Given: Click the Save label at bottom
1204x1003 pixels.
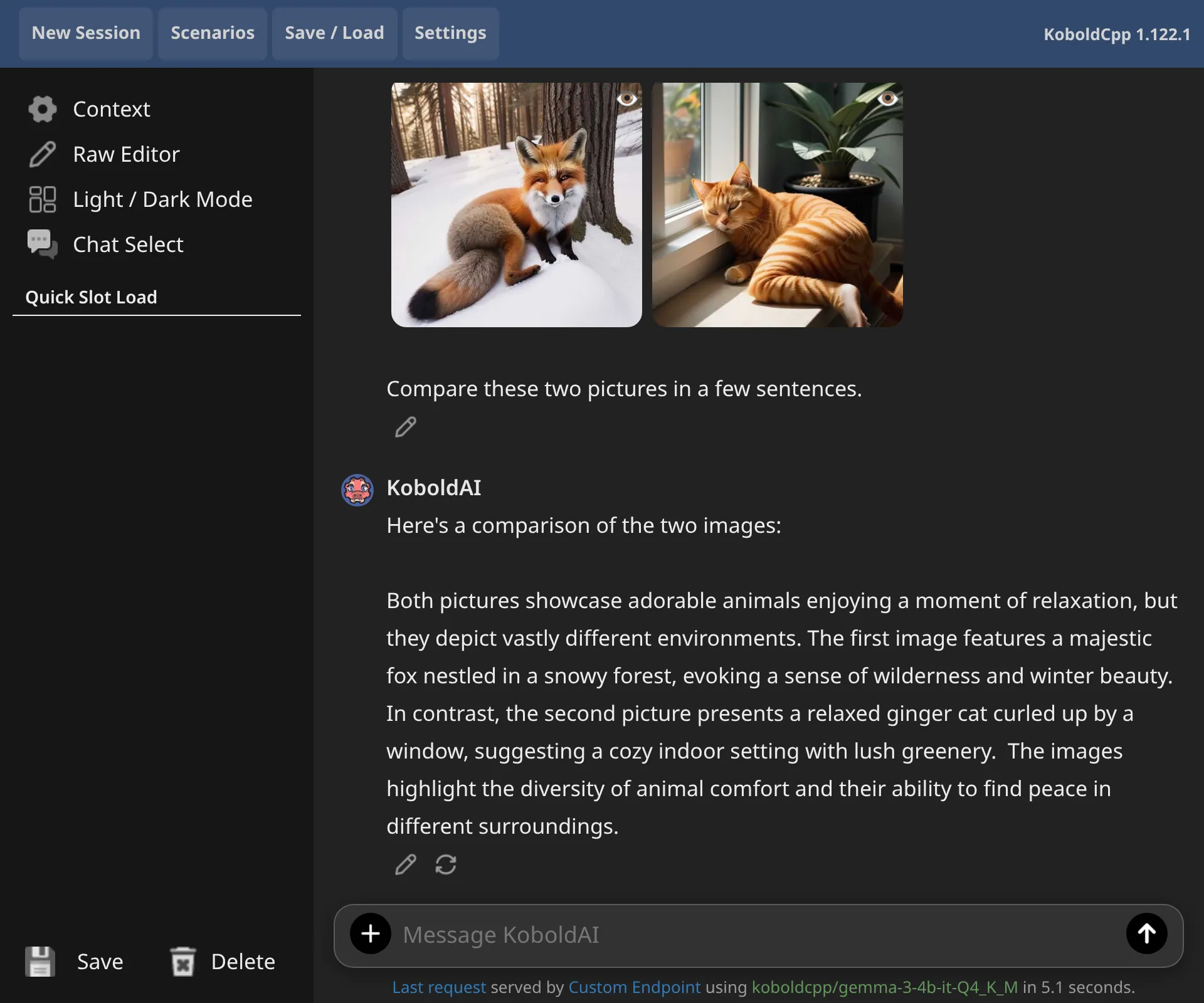Looking at the screenshot, I should click(x=100, y=962).
